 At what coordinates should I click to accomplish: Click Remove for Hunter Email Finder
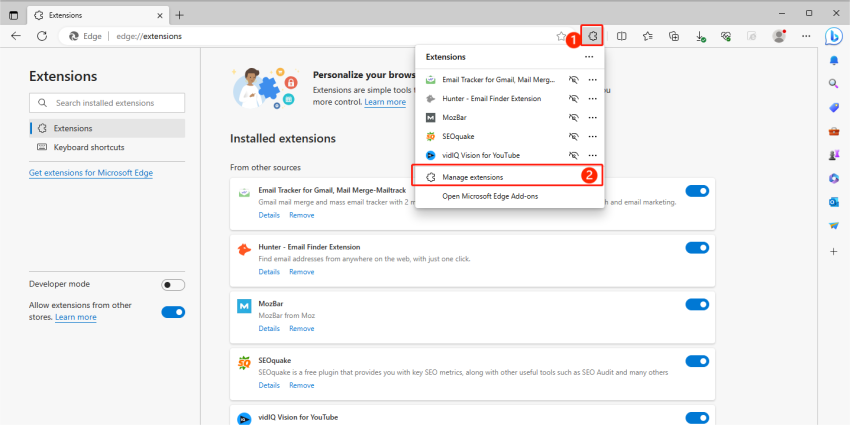301,272
